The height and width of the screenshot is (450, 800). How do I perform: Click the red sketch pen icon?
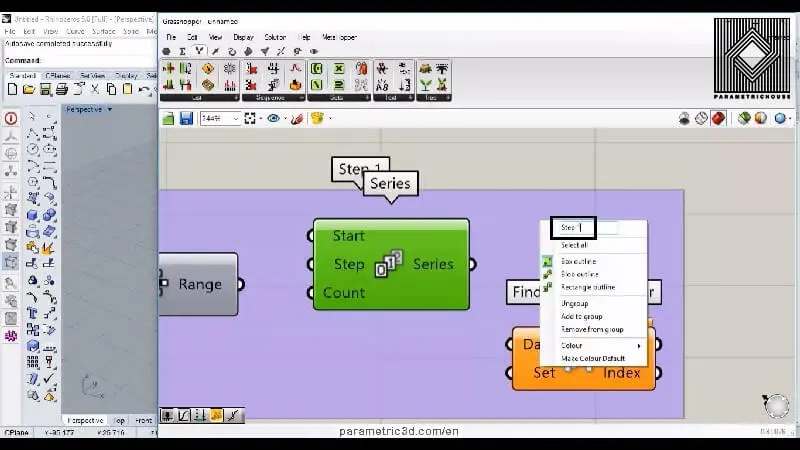pos(296,118)
